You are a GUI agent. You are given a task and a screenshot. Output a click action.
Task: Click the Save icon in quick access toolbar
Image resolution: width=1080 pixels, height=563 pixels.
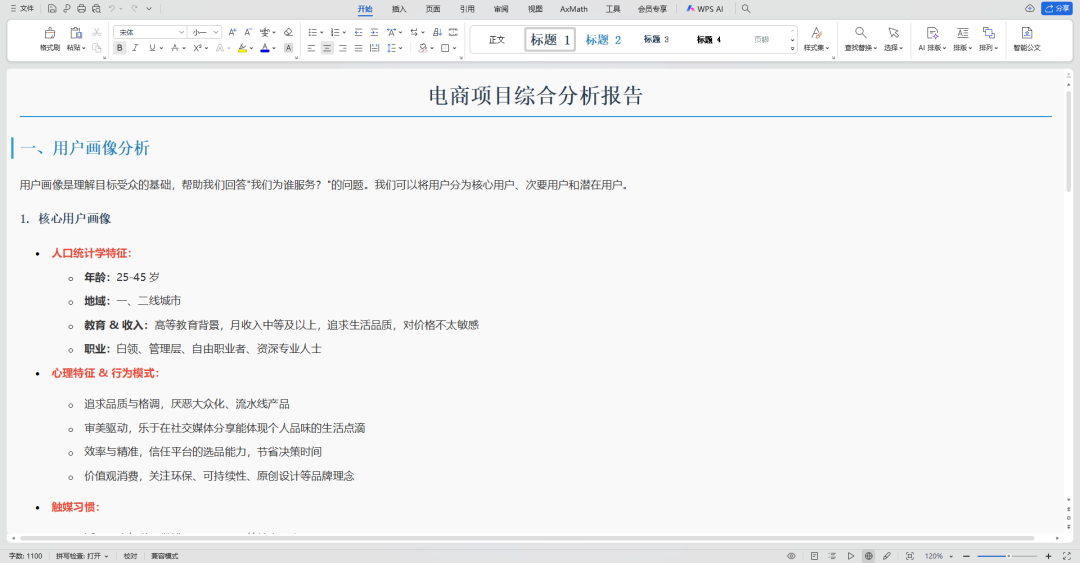tap(52, 9)
